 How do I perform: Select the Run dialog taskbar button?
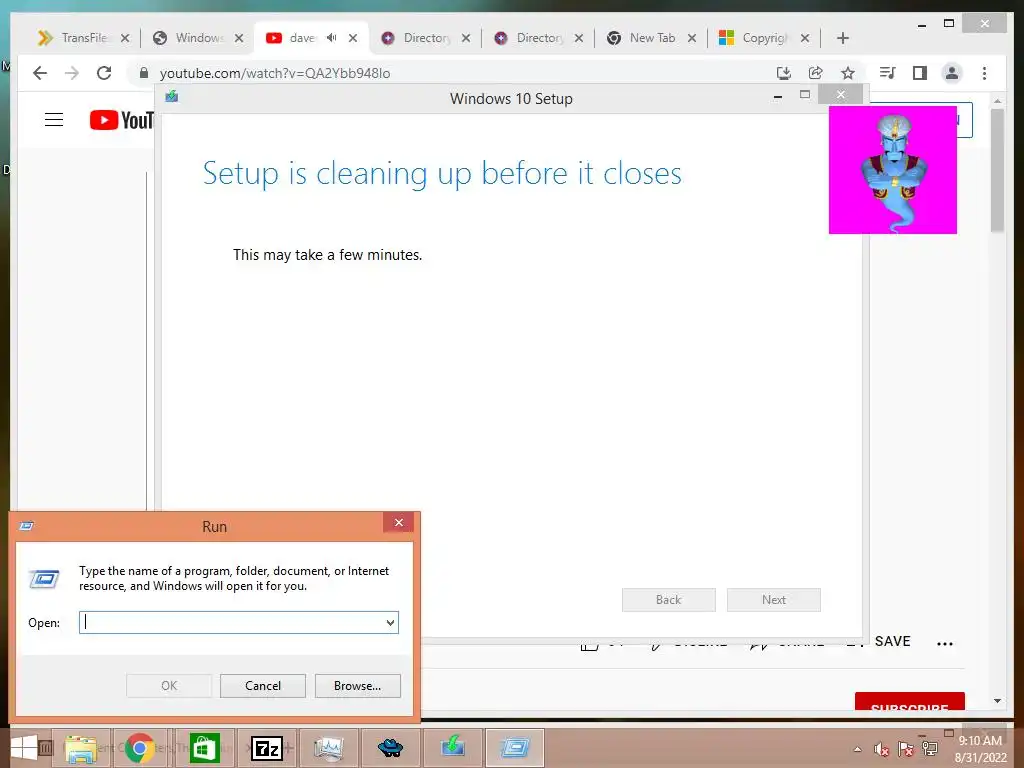point(515,748)
